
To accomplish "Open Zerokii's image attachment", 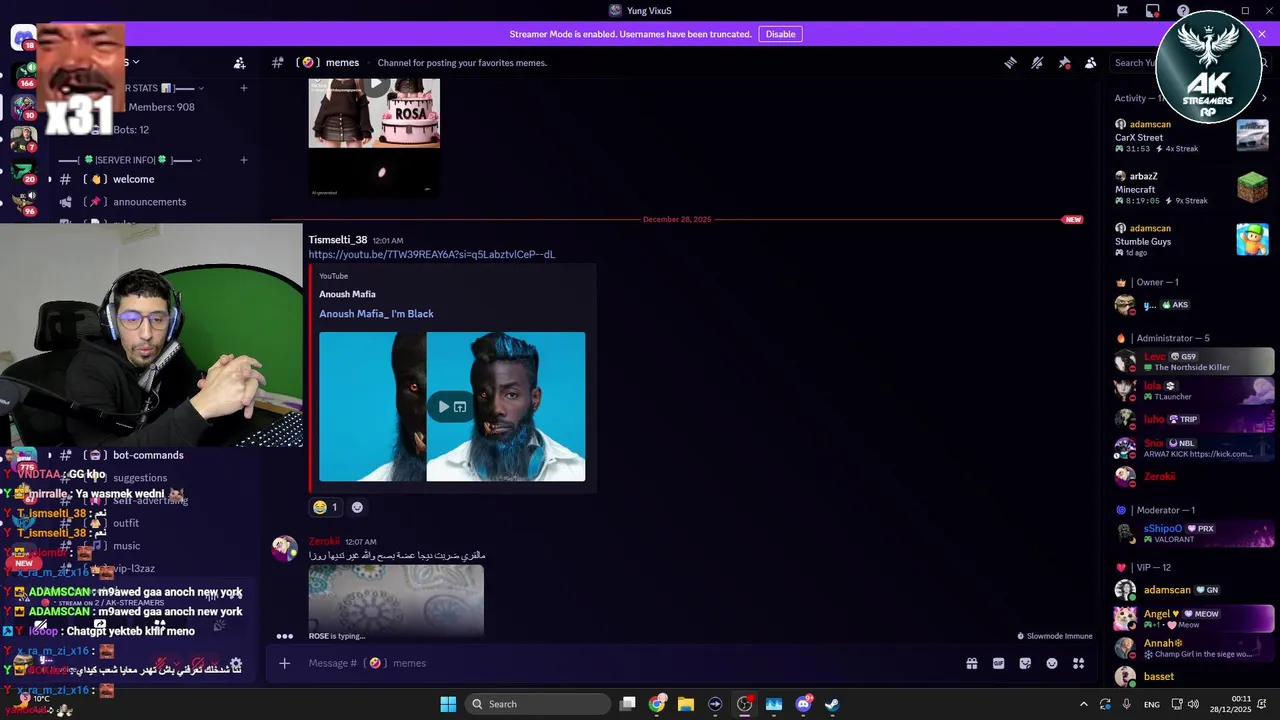I will (396, 601).
